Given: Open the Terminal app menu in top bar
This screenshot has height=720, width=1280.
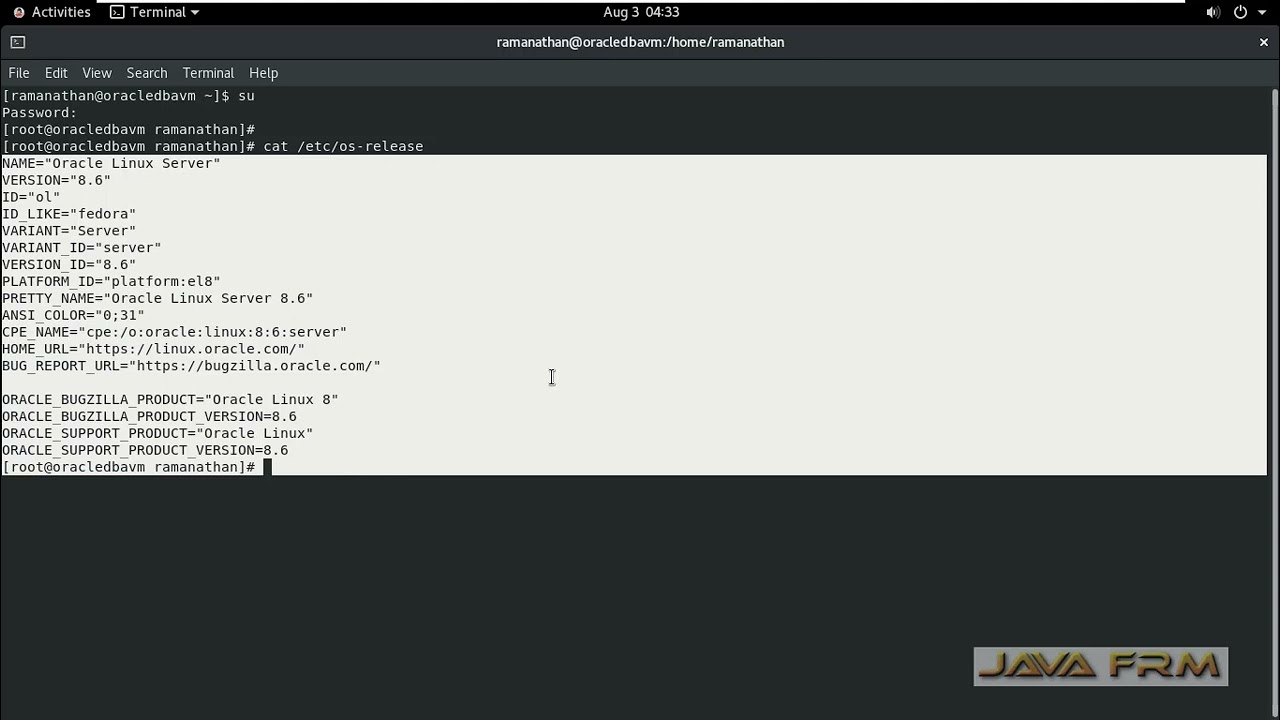Looking at the screenshot, I should tap(154, 12).
